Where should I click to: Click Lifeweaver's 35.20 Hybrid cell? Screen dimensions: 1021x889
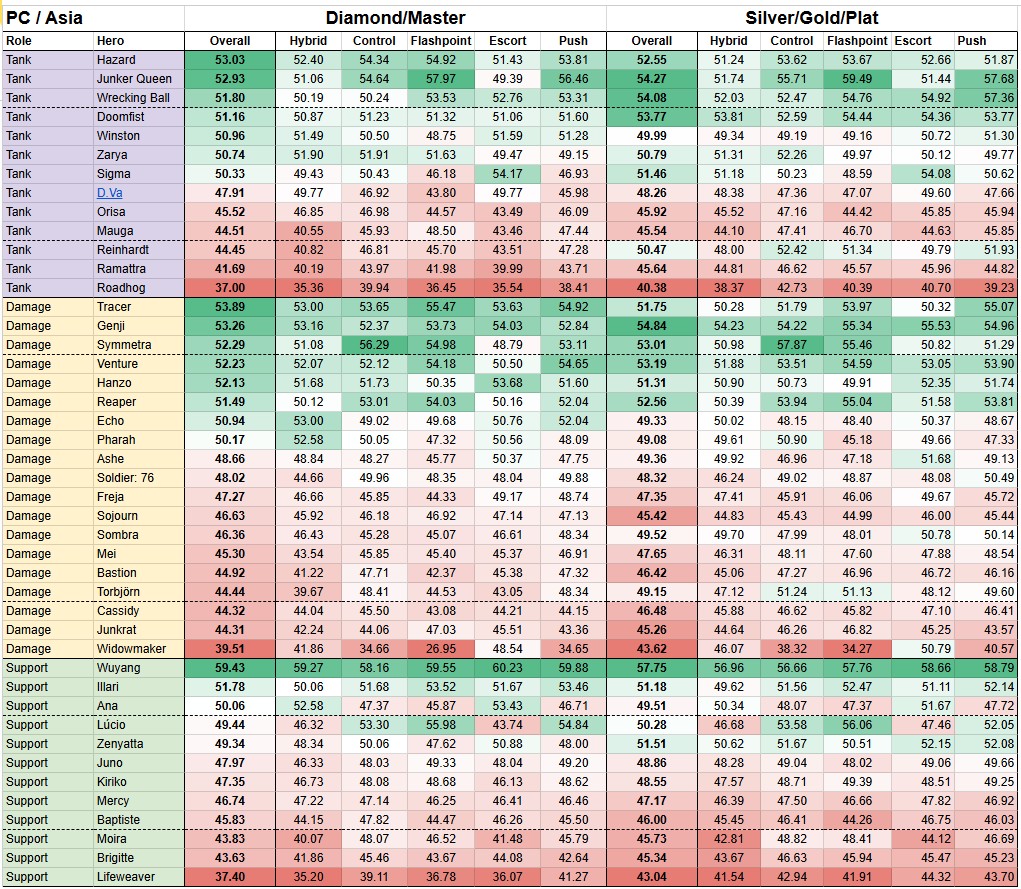pyautogui.click(x=307, y=877)
